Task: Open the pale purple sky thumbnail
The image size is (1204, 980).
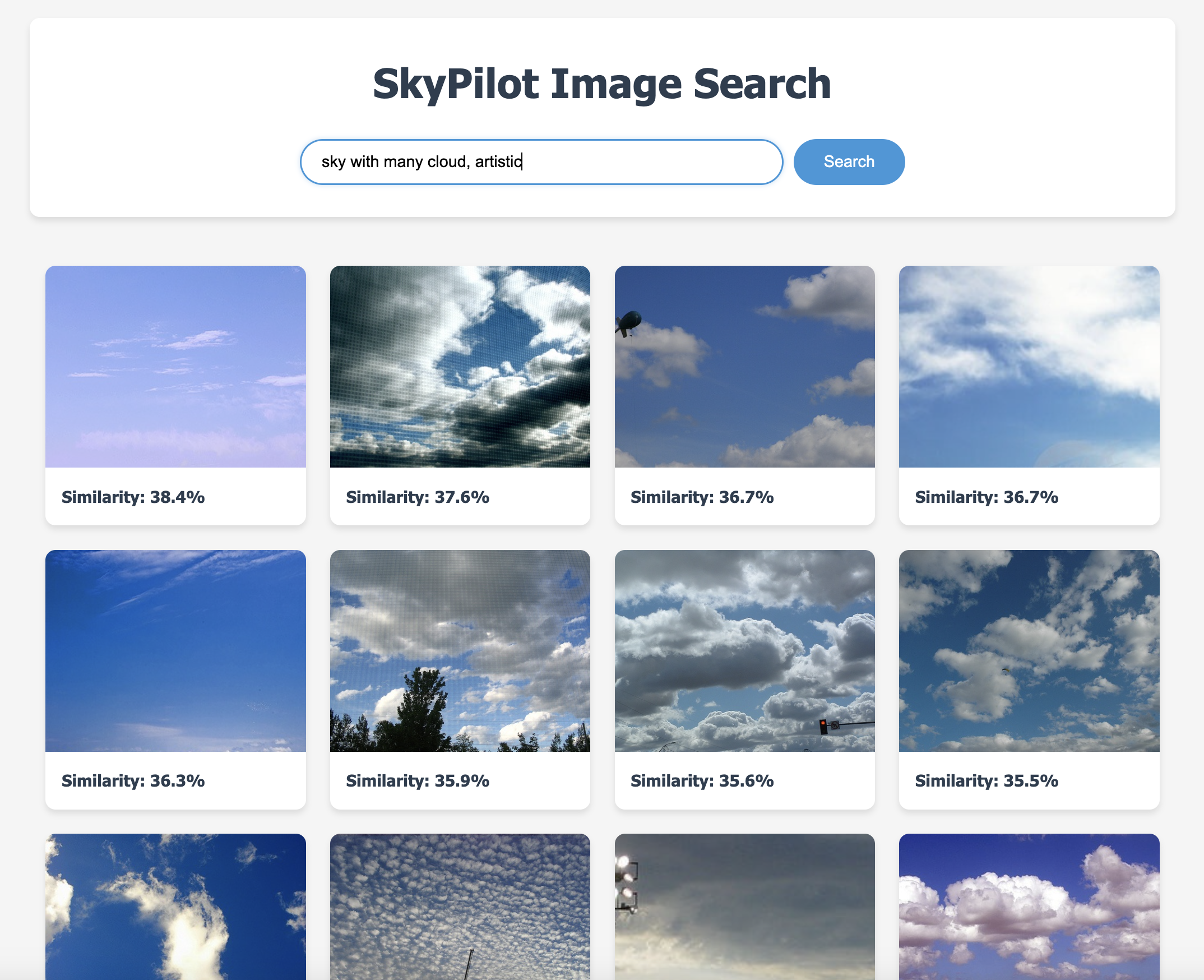Action: click(x=175, y=366)
